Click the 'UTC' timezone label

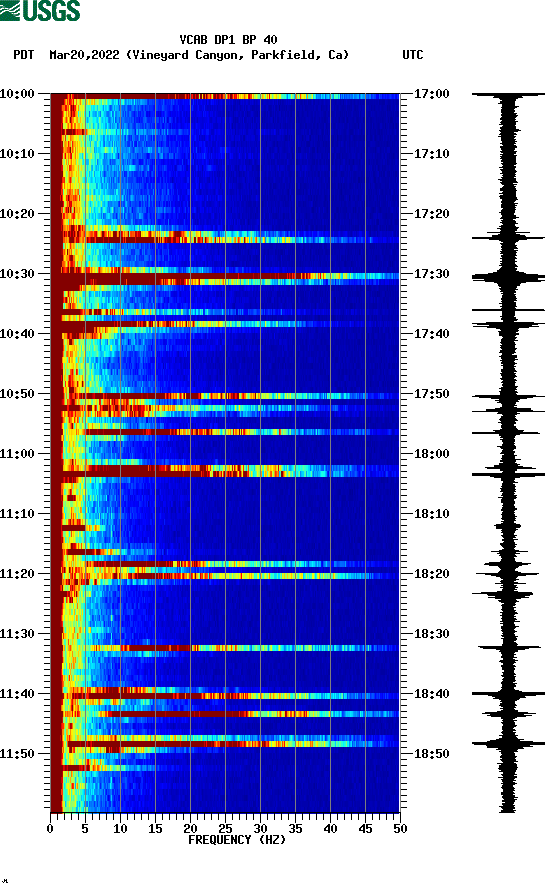tap(413, 55)
